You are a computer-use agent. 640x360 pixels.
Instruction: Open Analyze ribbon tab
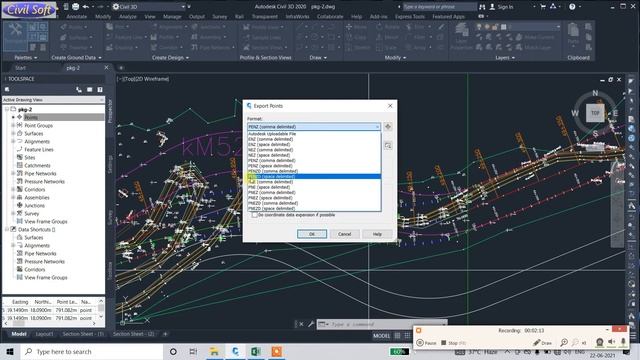128,17
